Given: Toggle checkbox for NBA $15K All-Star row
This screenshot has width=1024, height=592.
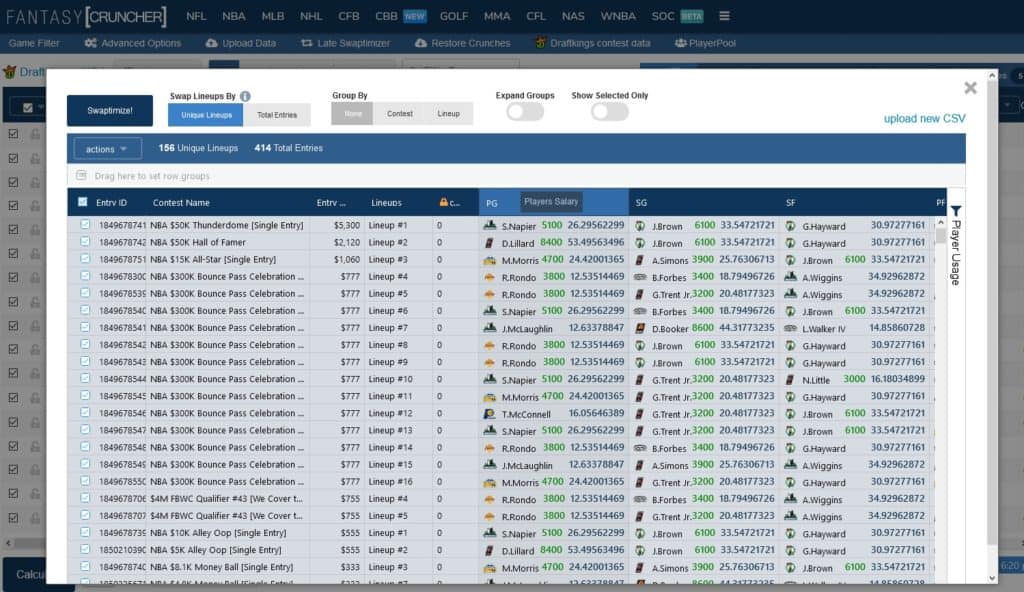Looking at the screenshot, I should 85,259.
